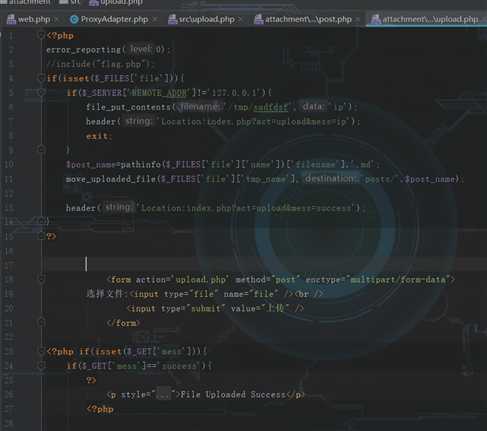Click header call with mess=success on line 13
487x431 pixels.
pos(216,208)
